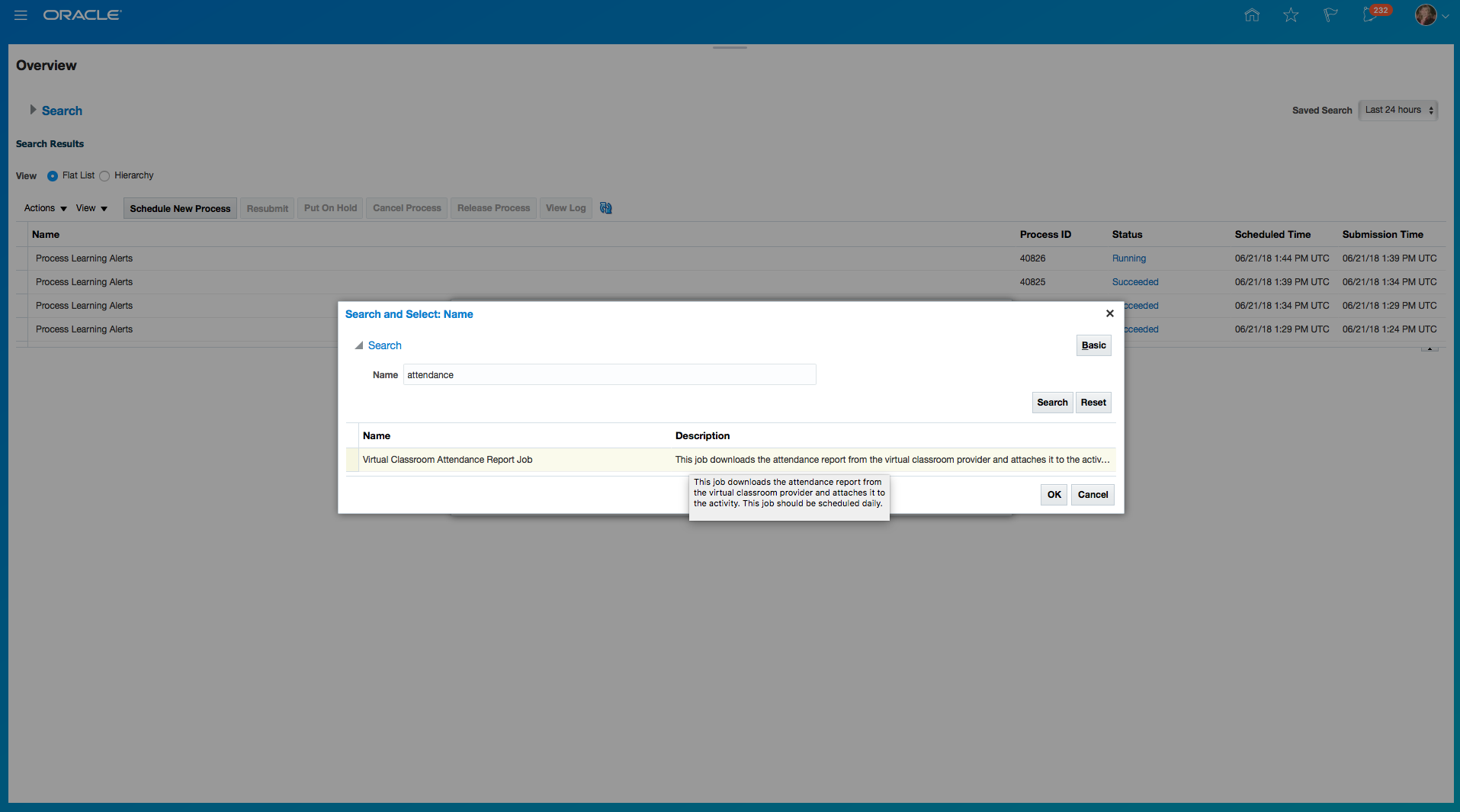Click dialog Description column header
Screen dimensions: 1460x812
pos(702,436)
